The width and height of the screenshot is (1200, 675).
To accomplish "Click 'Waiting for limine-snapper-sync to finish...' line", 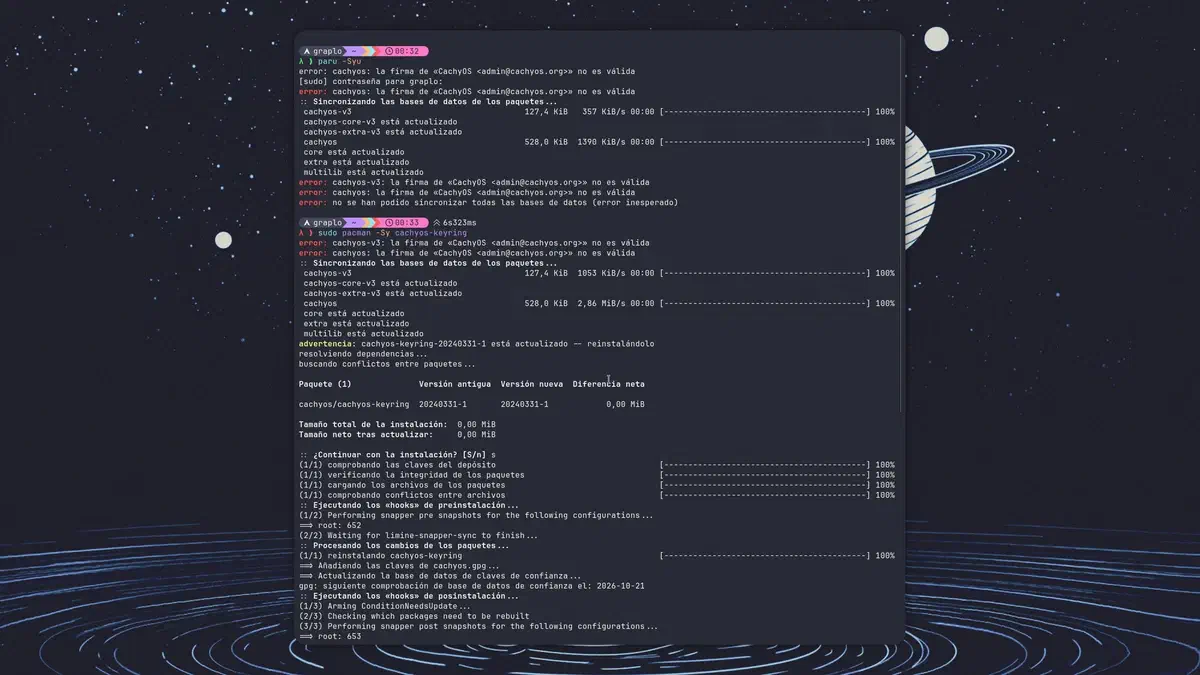I will [418, 535].
